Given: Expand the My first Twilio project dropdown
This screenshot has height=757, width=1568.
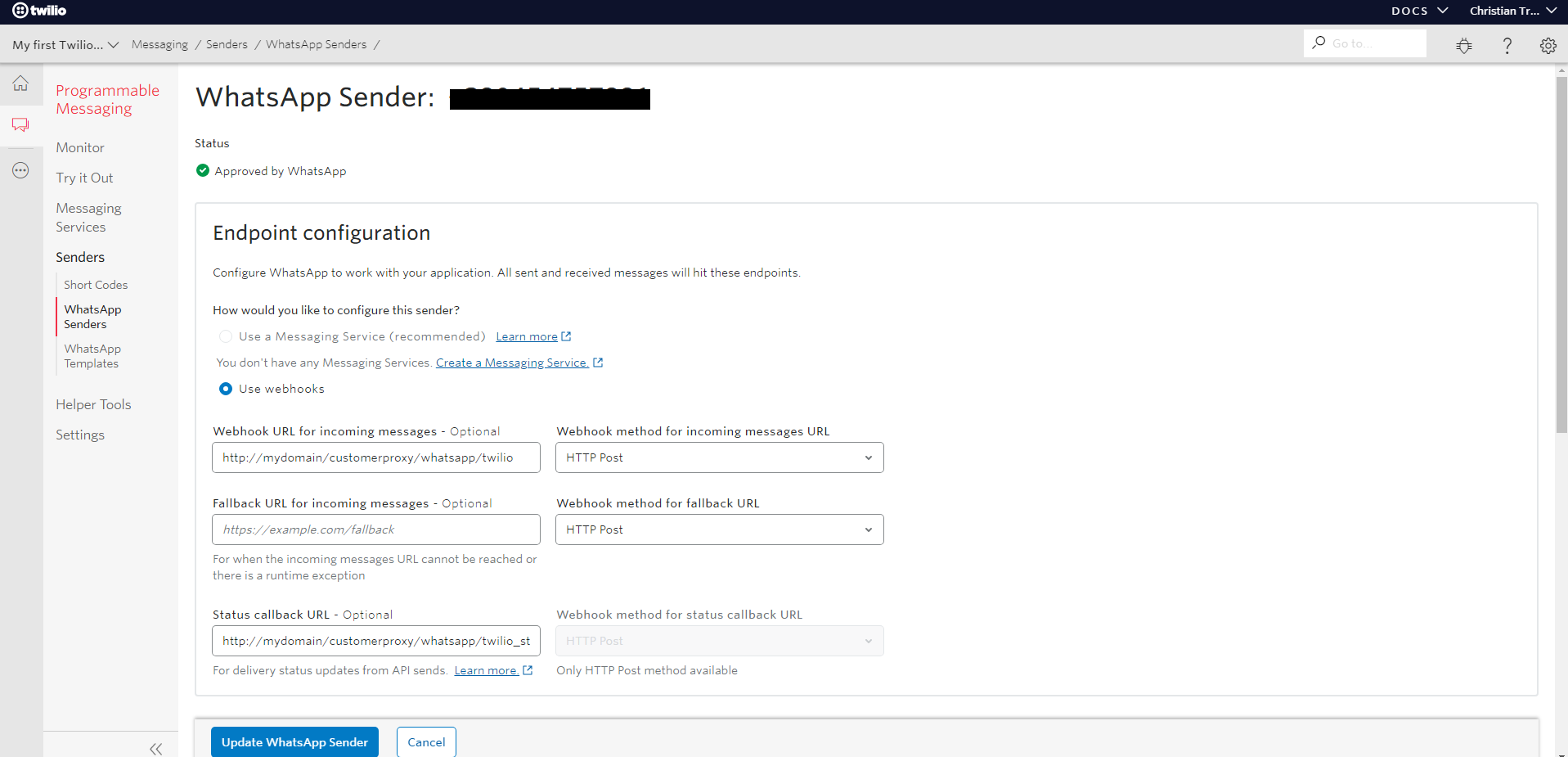Looking at the screenshot, I should click(65, 45).
